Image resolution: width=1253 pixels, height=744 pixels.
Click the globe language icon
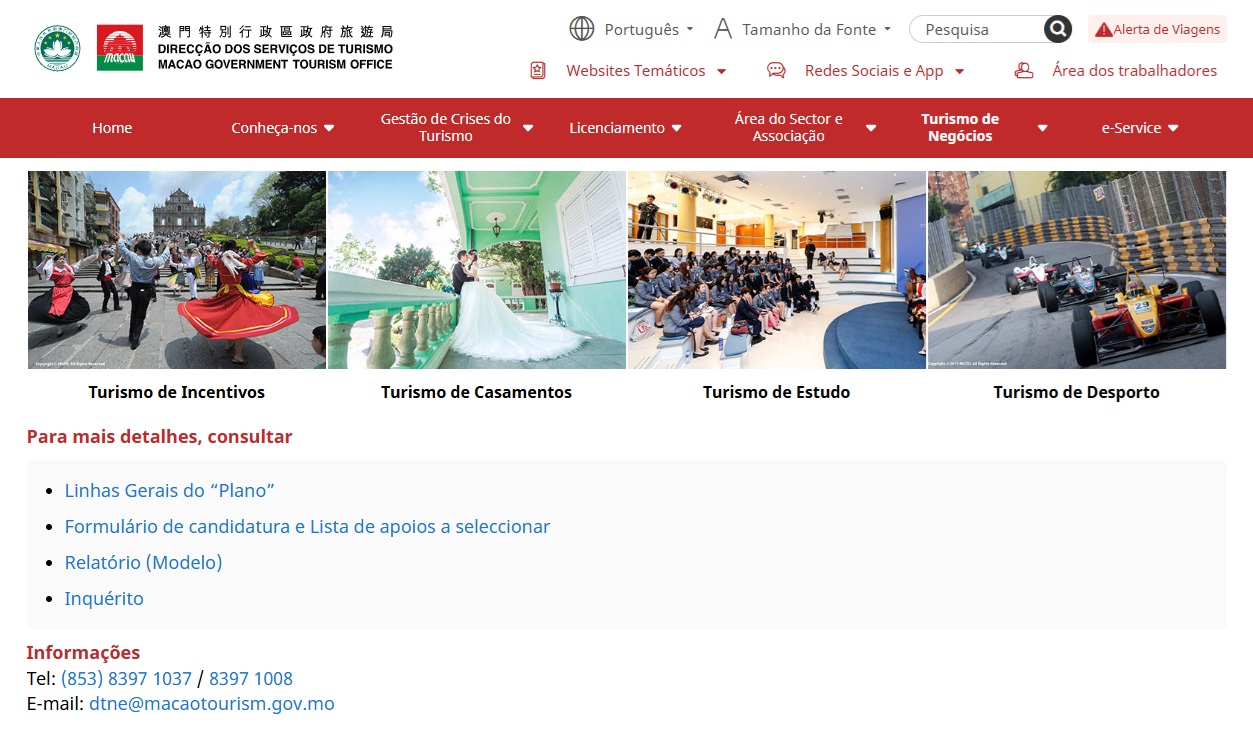tap(582, 29)
